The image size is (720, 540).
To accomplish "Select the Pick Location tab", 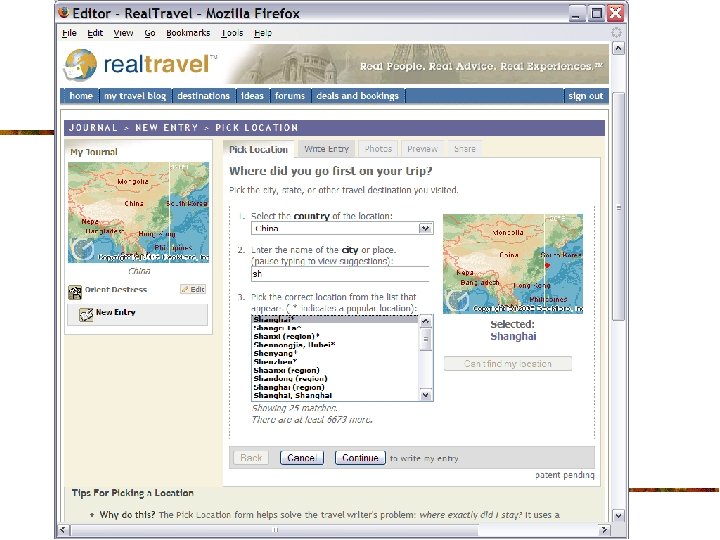I will click(x=259, y=149).
